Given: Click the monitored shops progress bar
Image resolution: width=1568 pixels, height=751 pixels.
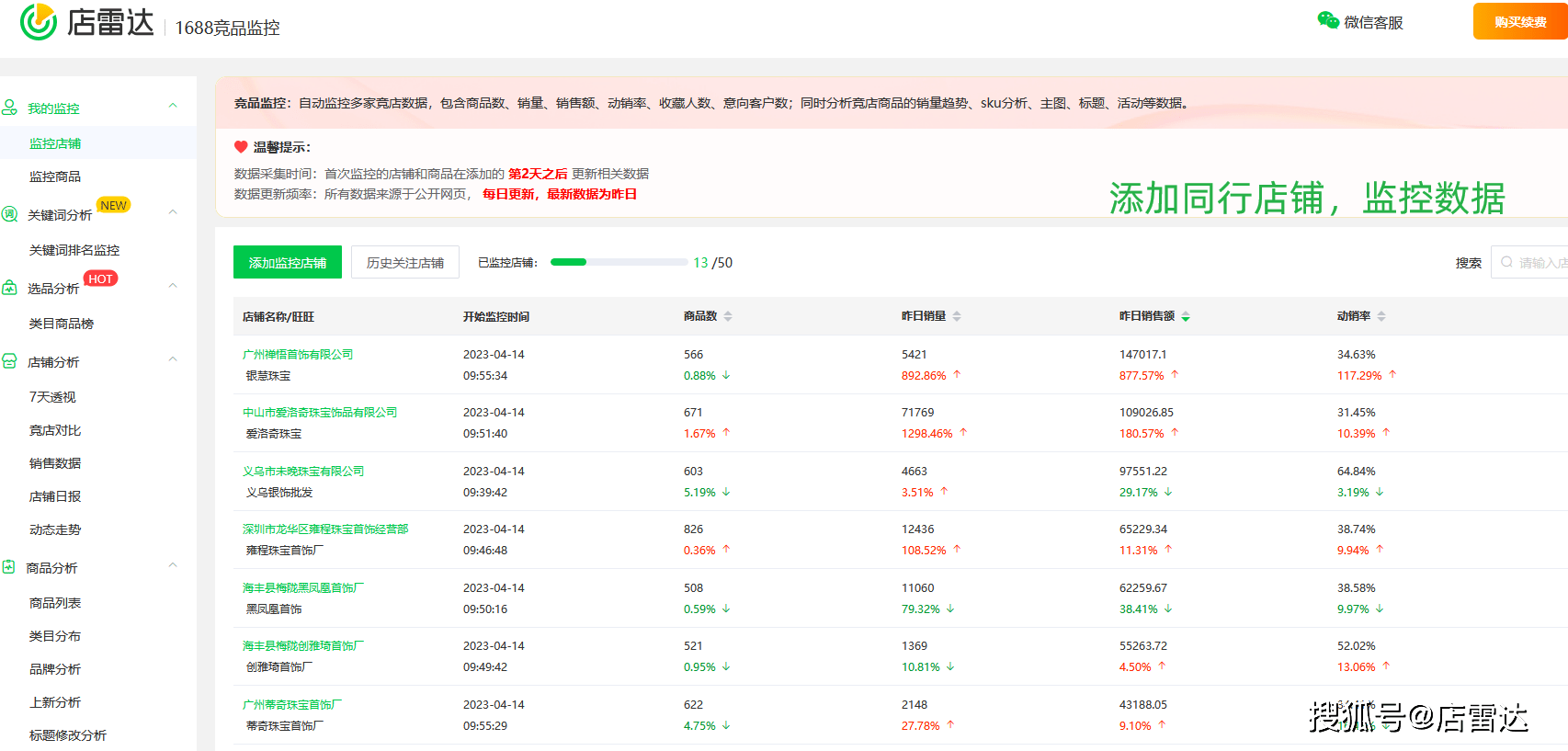Looking at the screenshot, I should pyautogui.click(x=619, y=262).
